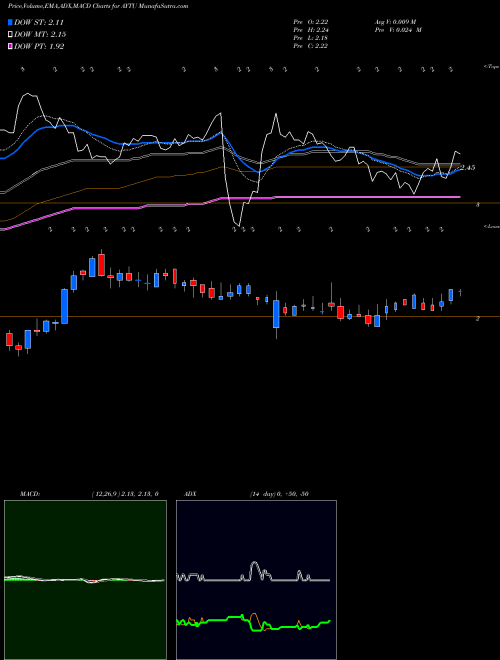Click the '3' price axis label
Viewport: 500px width, 660px height.
478,205
